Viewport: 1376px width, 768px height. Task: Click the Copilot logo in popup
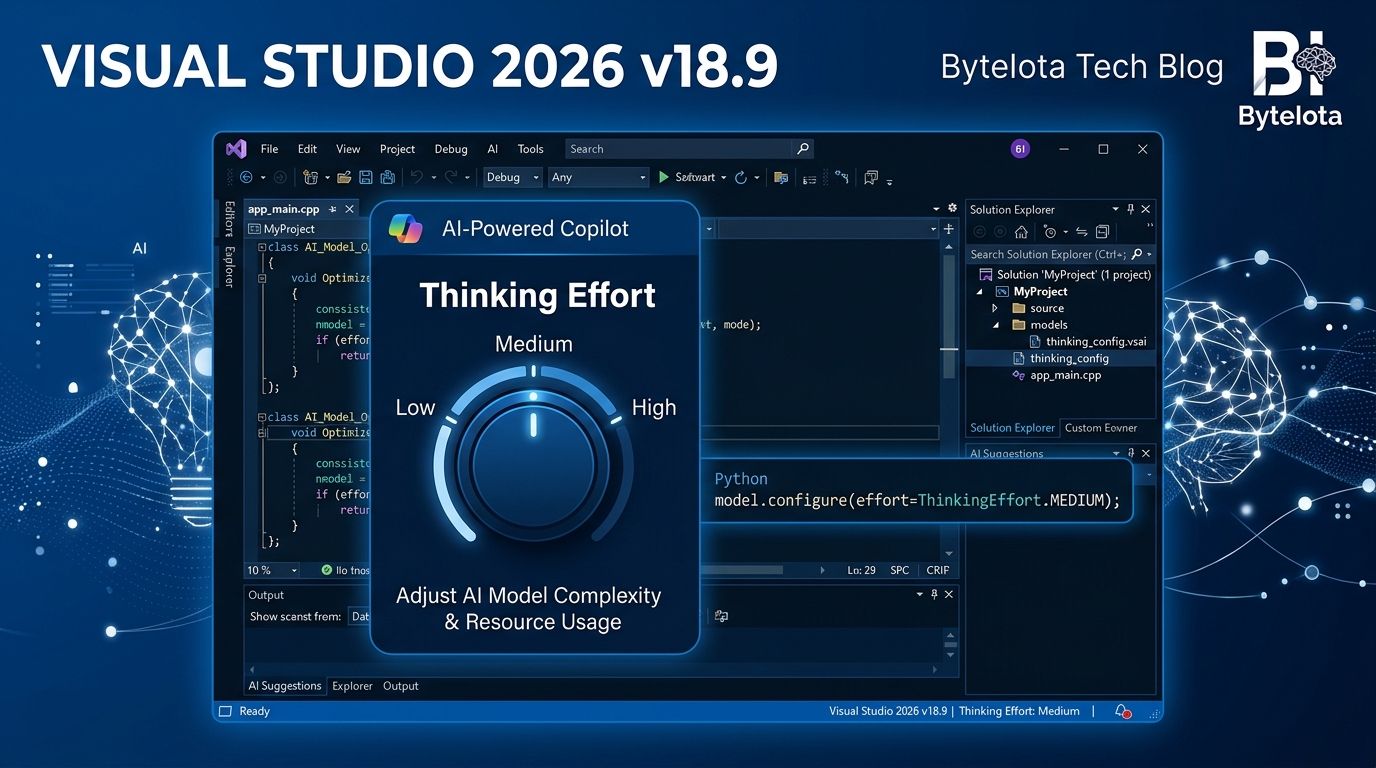(405, 229)
